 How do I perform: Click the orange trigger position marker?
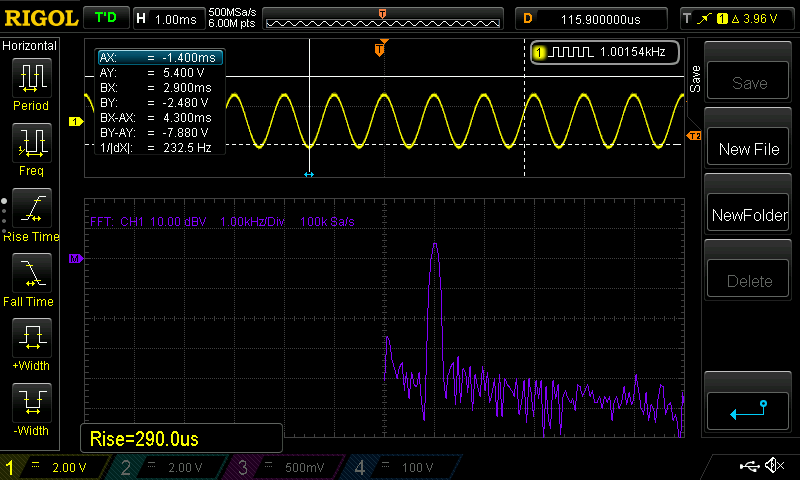click(380, 49)
